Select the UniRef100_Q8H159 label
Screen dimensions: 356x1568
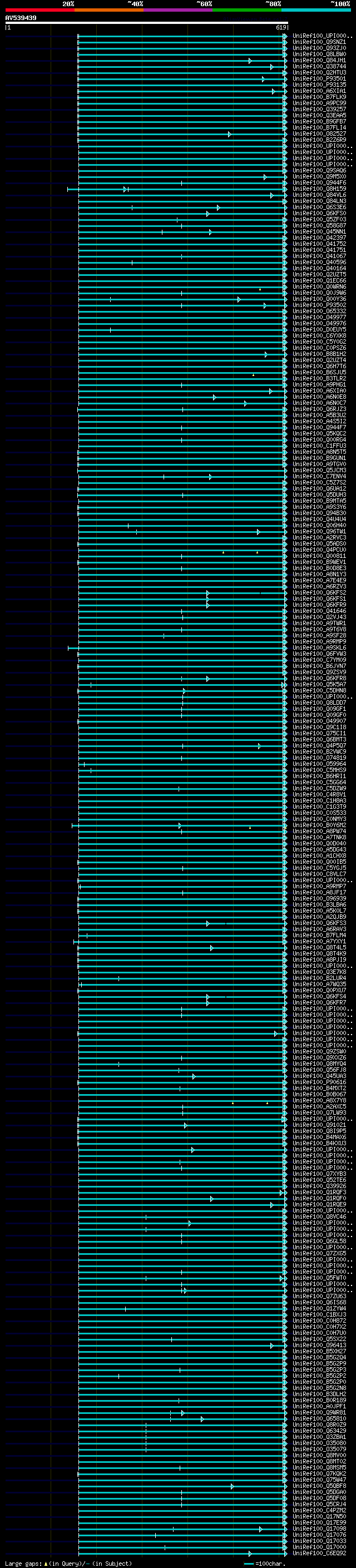[x=319, y=189]
